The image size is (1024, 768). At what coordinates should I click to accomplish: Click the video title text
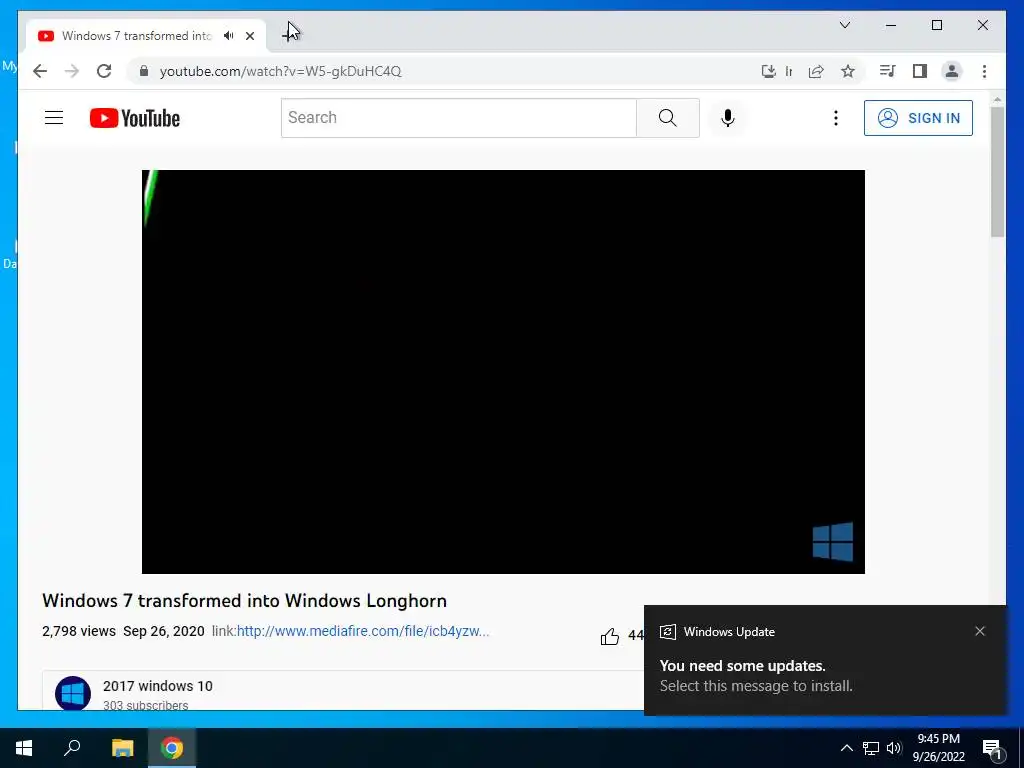244,601
